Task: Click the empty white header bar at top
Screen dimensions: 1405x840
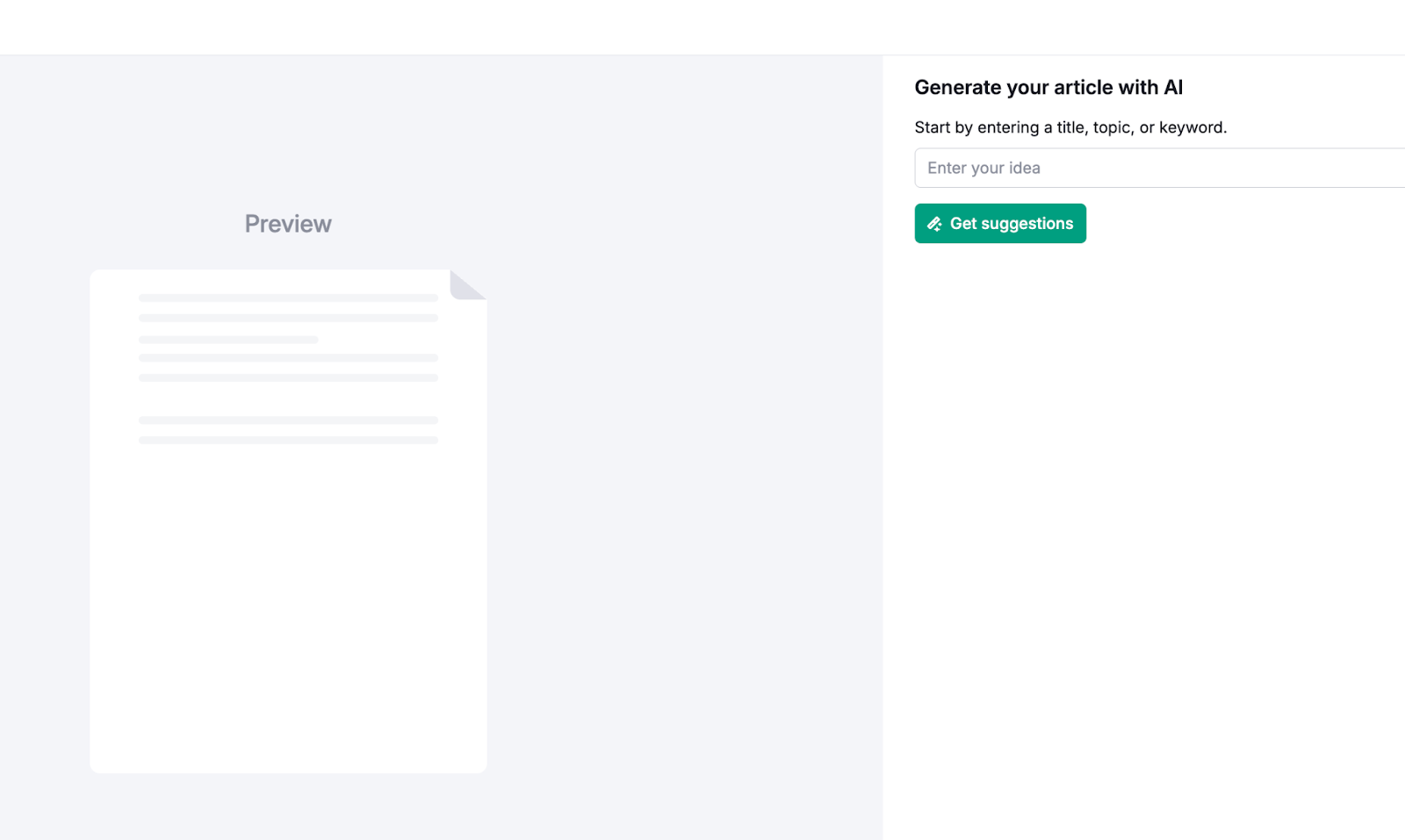Action: point(702,26)
